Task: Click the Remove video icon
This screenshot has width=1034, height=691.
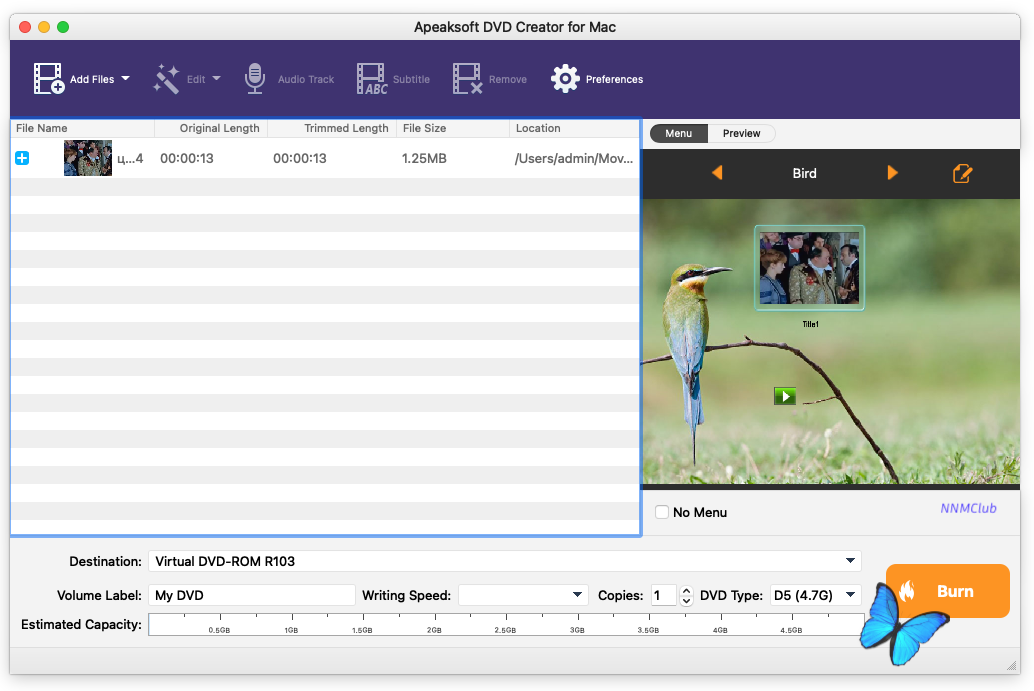Action: [467, 79]
